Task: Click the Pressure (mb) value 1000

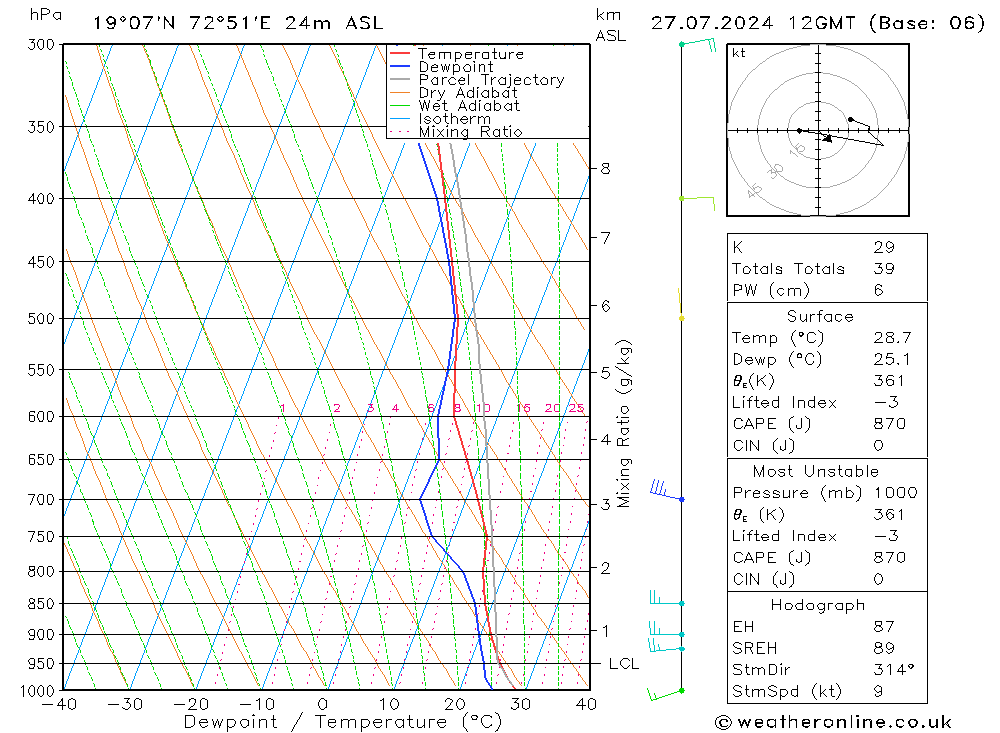Action: pos(895,492)
